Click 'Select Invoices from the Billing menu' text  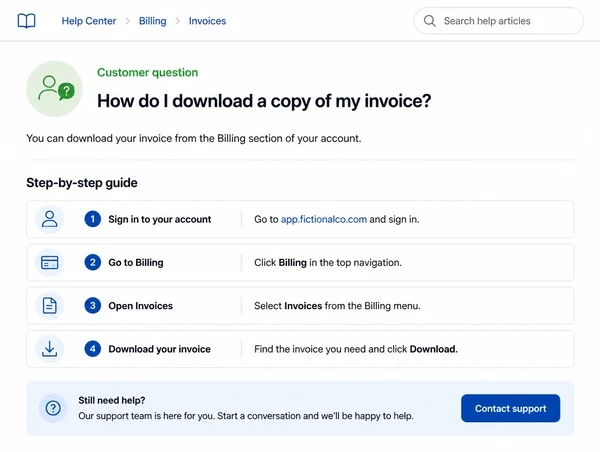click(337, 306)
